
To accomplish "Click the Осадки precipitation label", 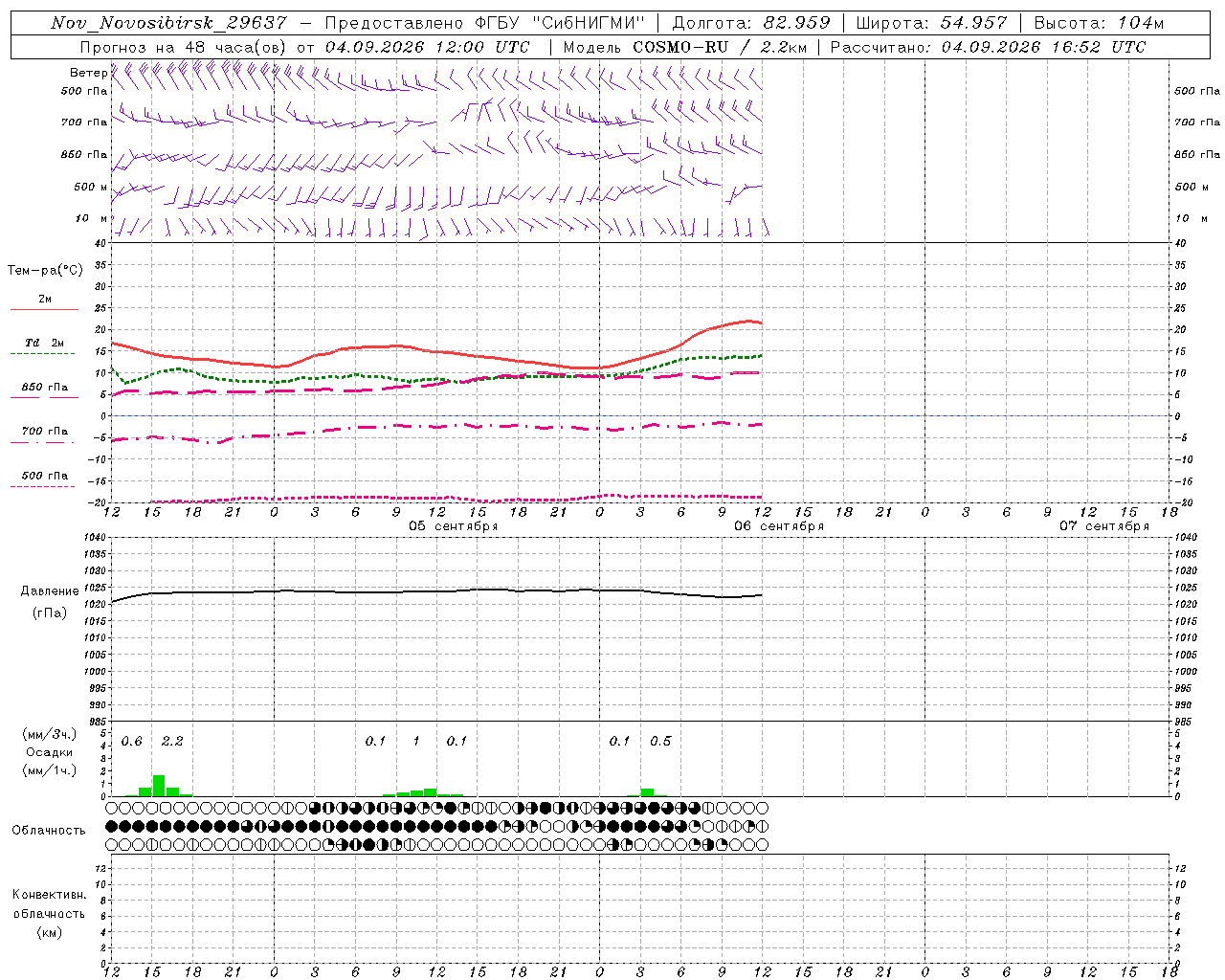I will (49, 752).
